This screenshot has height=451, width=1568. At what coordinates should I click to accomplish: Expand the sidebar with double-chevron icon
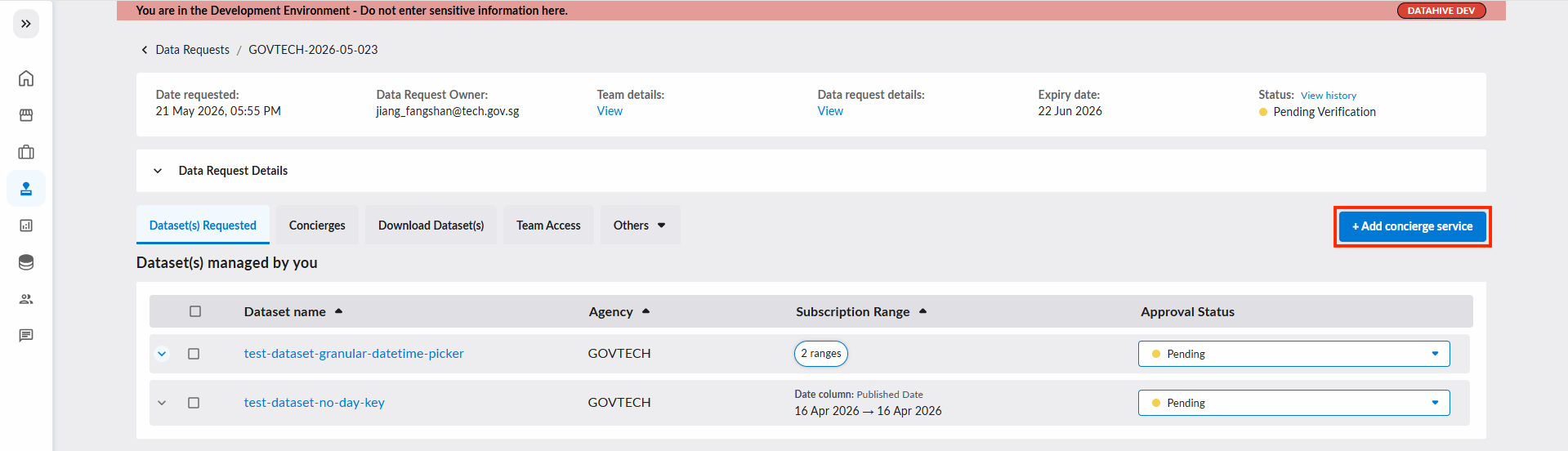click(26, 24)
